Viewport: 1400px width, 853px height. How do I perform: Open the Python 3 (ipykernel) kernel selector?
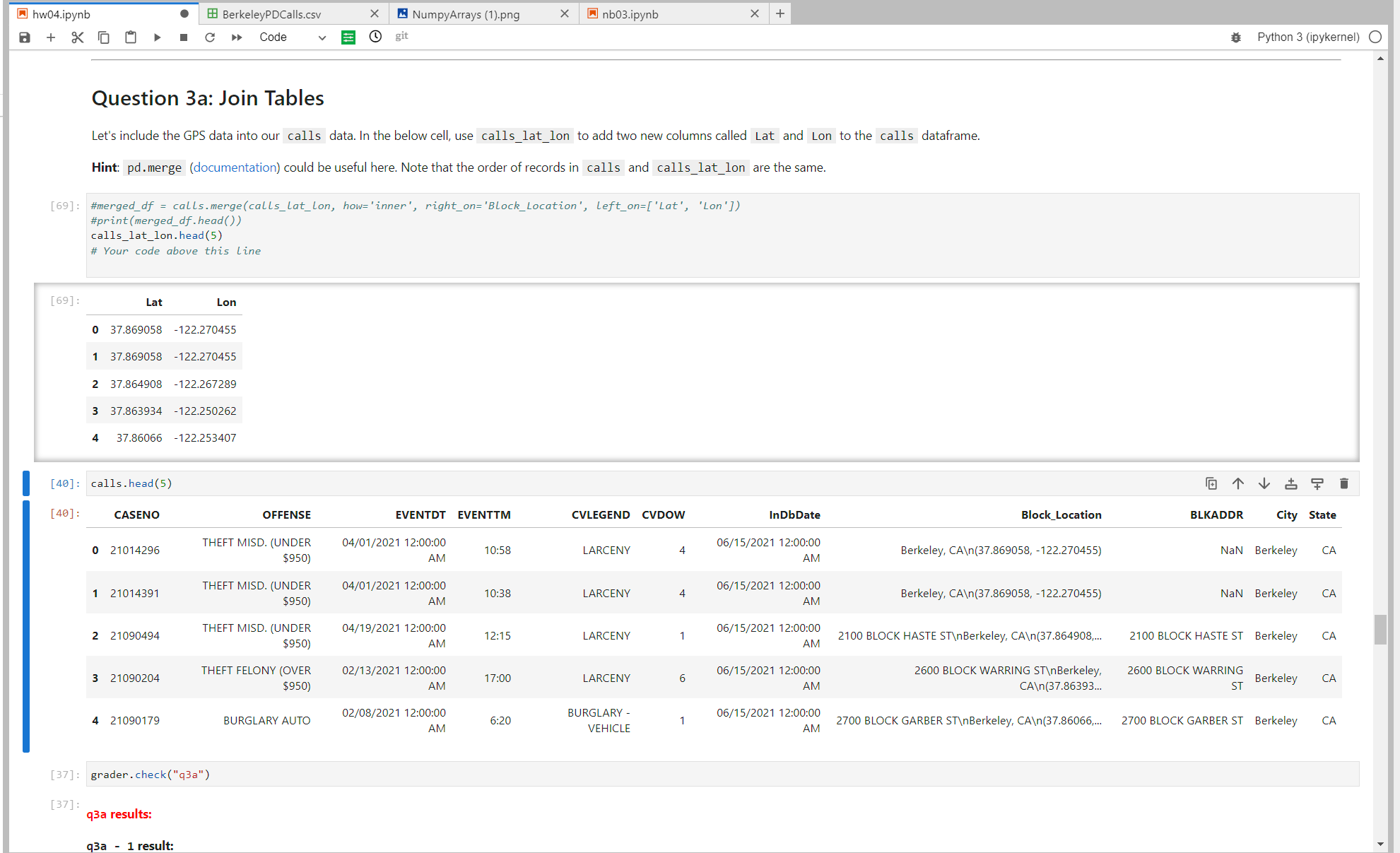(1307, 37)
